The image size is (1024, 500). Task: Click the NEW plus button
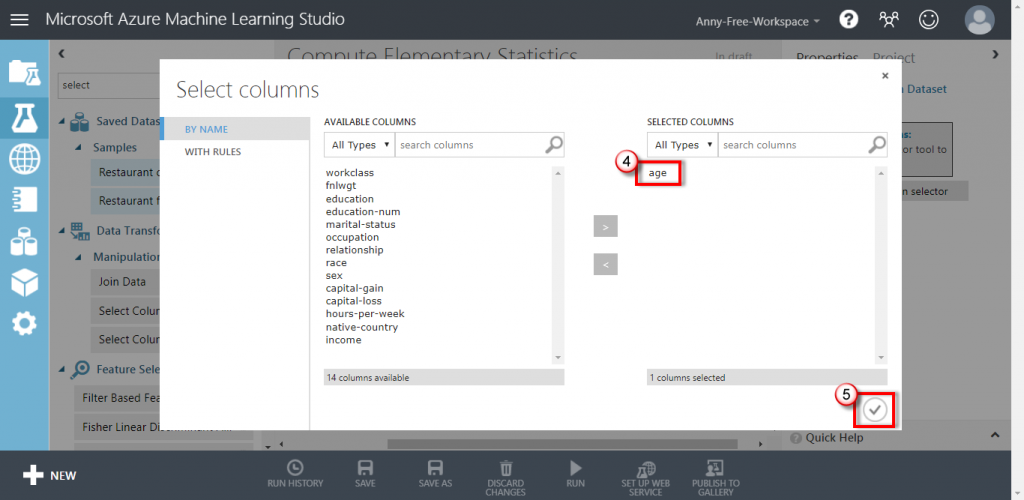pos(50,475)
